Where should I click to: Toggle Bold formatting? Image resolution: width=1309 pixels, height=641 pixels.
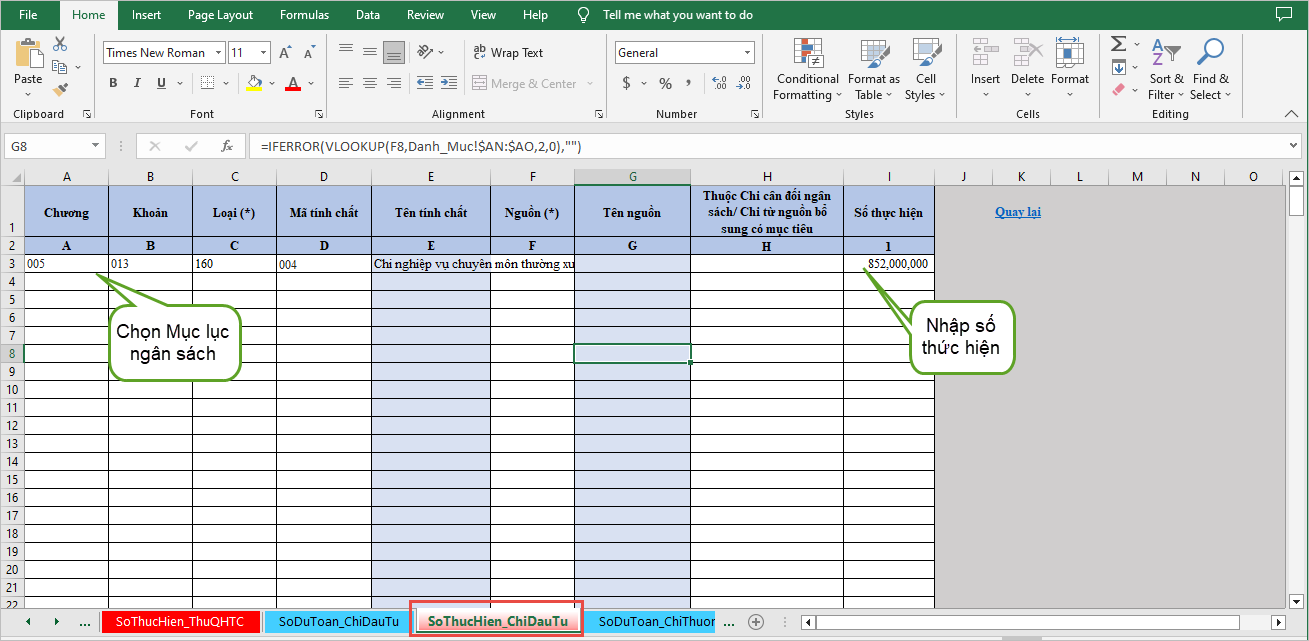113,83
